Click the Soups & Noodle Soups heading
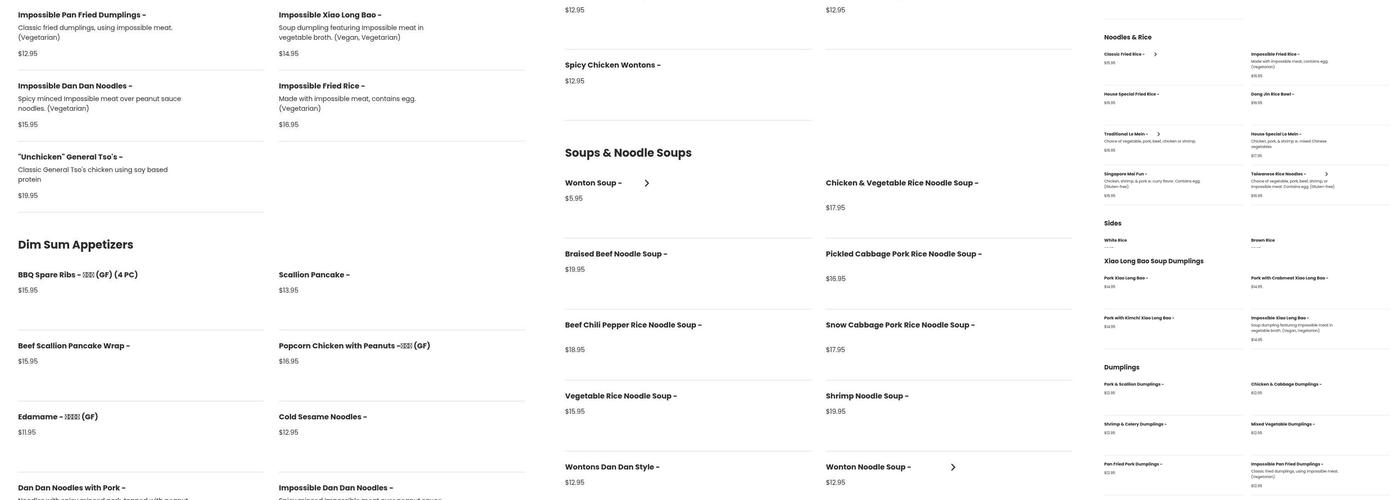Viewport: 1400px width, 500px height. coord(628,153)
